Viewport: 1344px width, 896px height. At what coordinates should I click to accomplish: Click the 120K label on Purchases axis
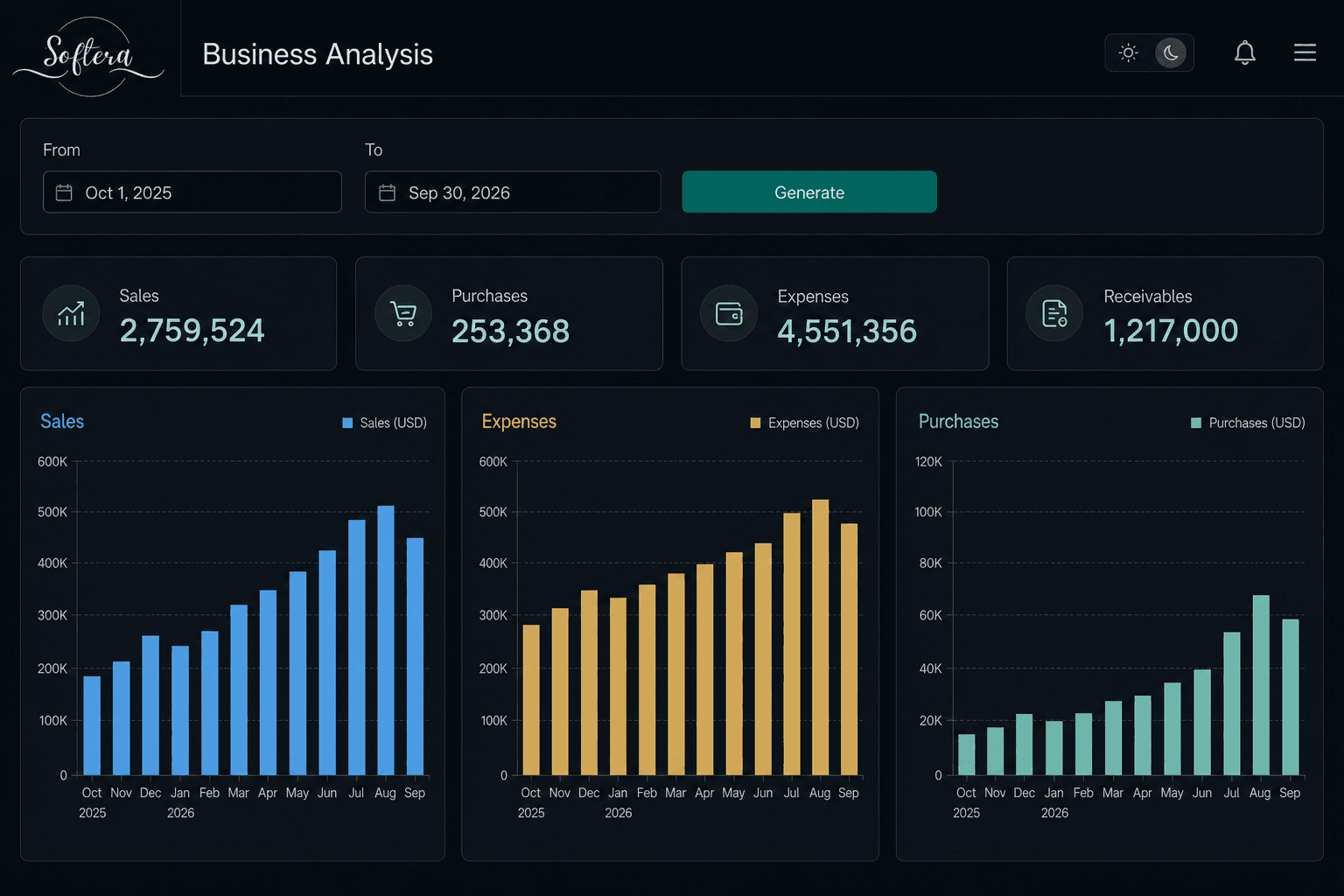[928, 461]
